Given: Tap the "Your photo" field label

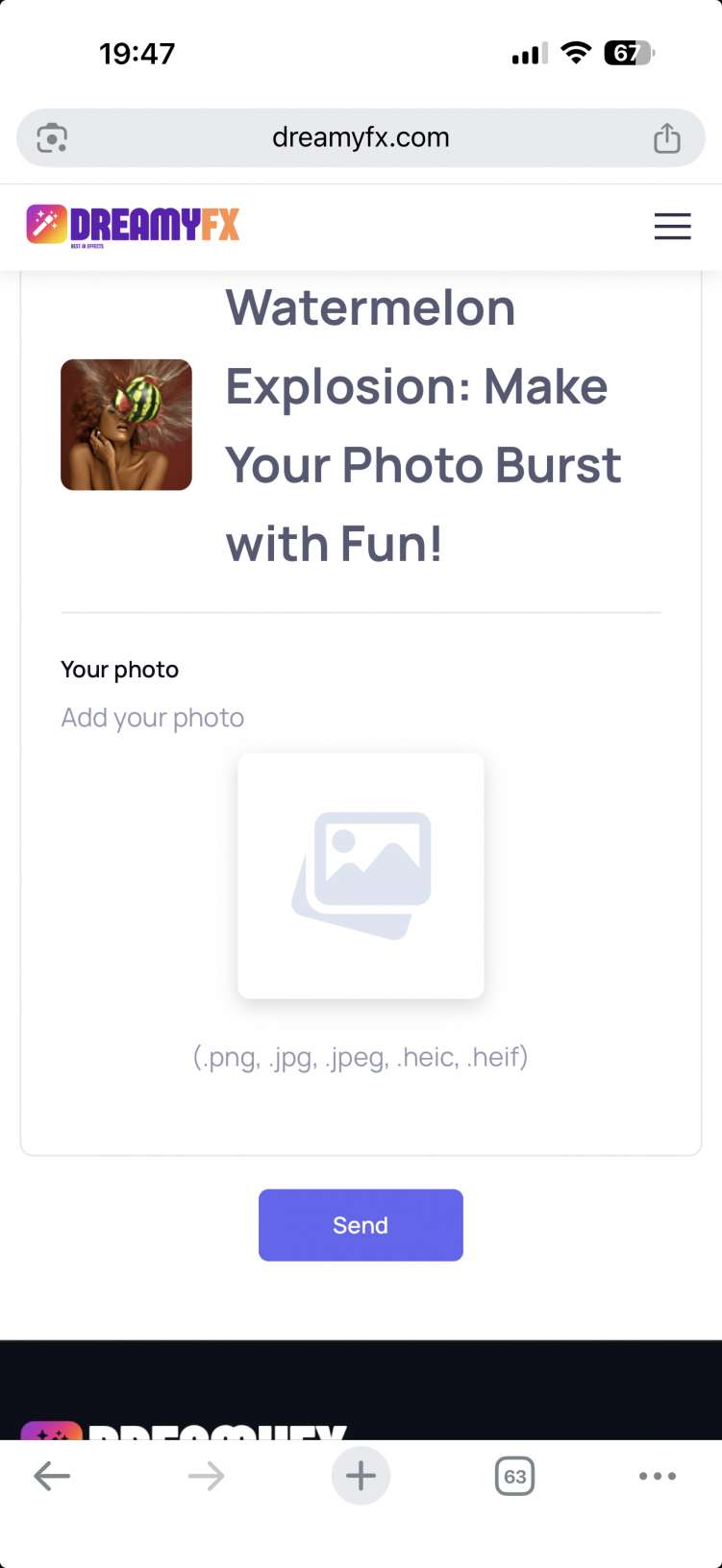Looking at the screenshot, I should 119,670.
